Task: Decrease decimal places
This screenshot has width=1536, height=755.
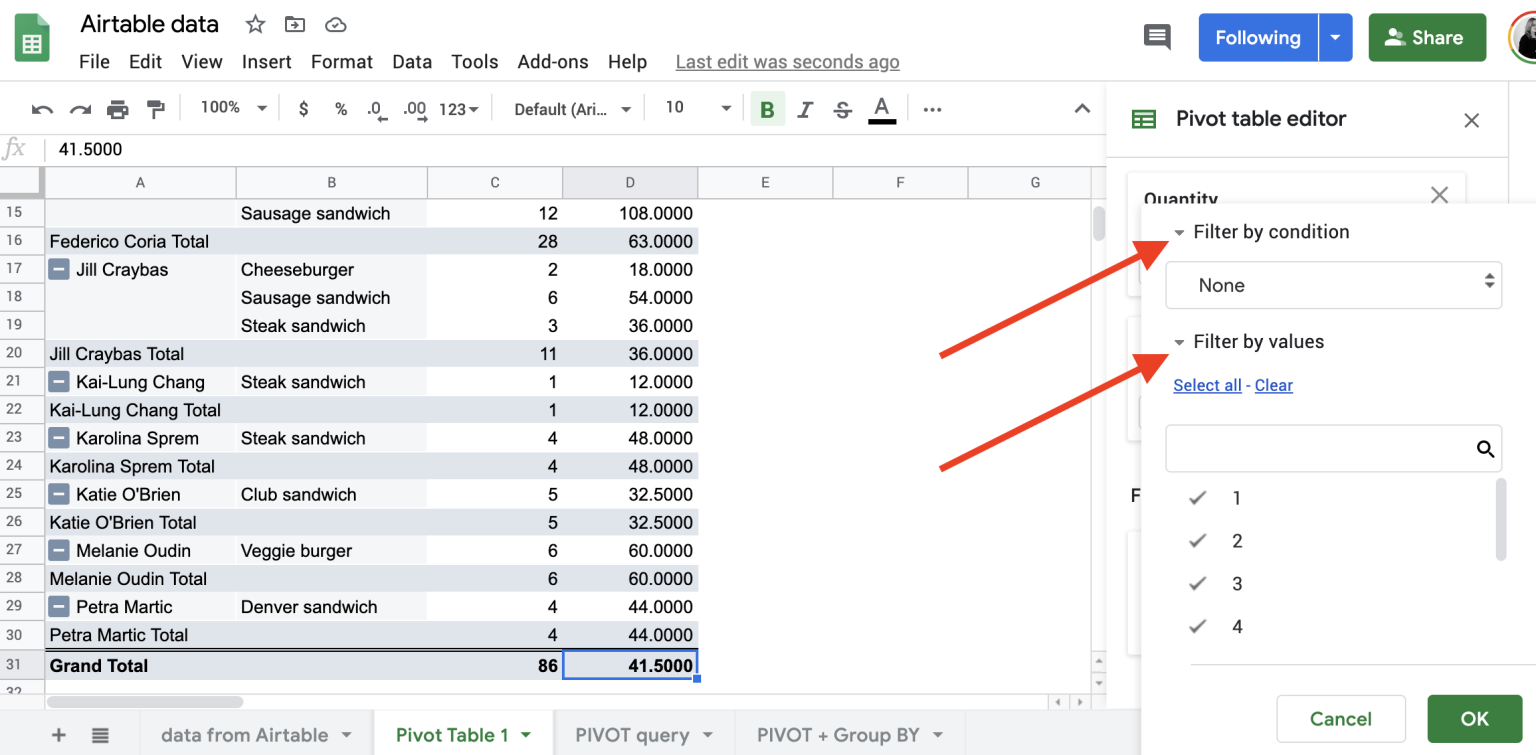Action: [377, 109]
